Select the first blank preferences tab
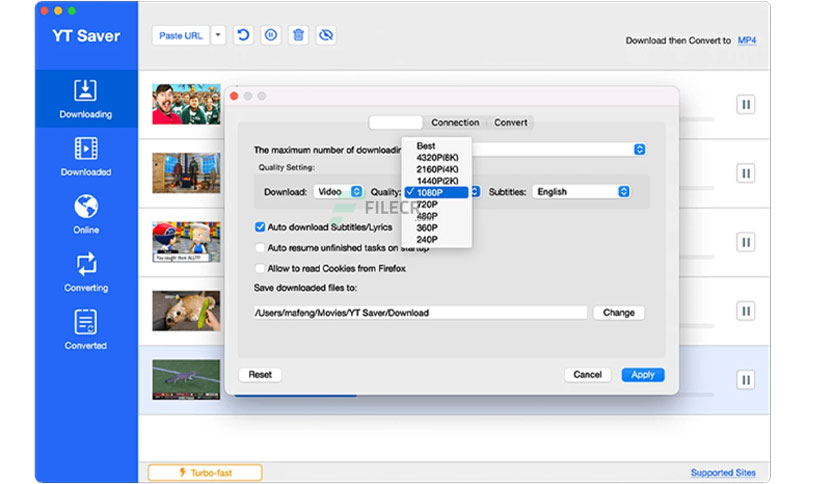The height and width of the screenshot is (484, 836). point(396,123)
